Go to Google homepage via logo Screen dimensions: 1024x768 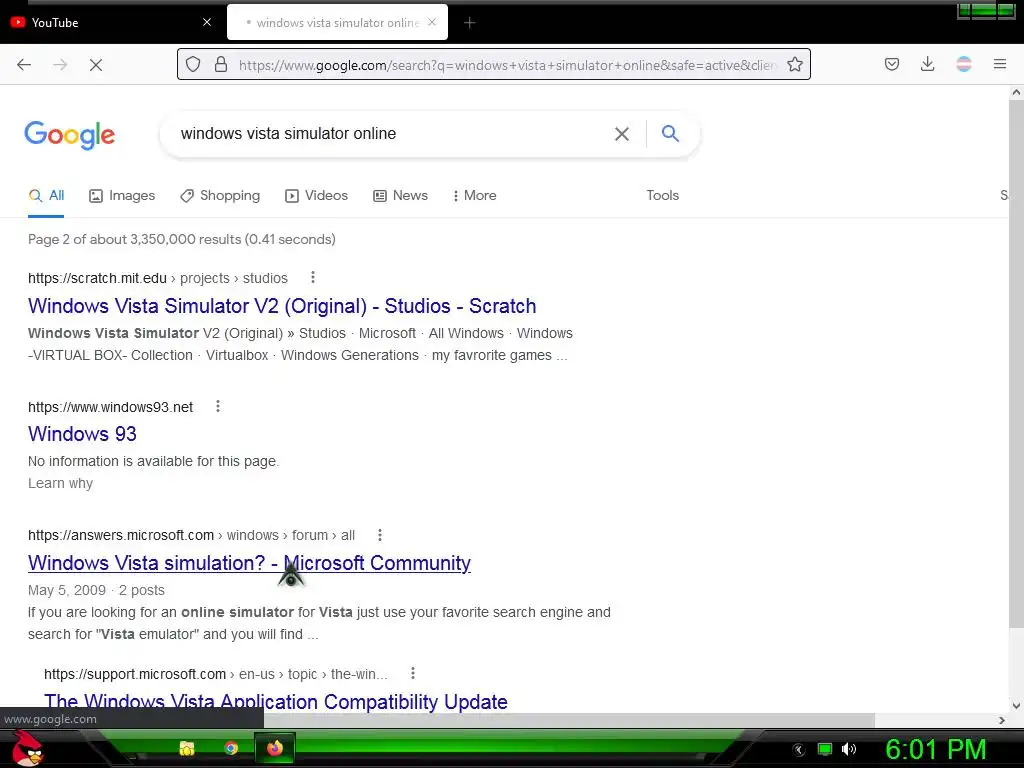tap(70, 135)
